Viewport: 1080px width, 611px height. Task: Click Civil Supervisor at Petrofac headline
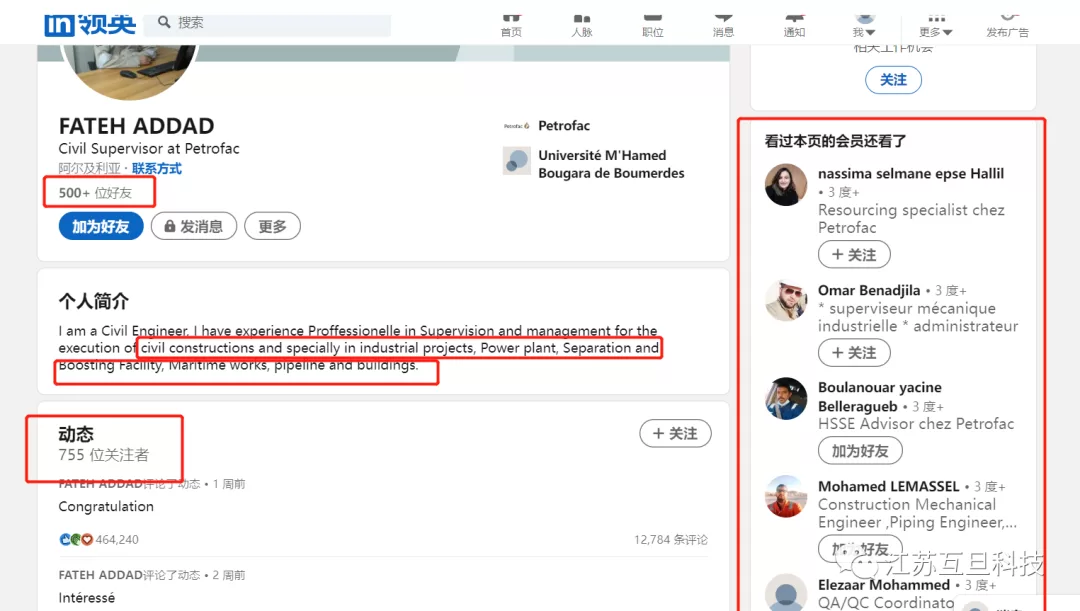149,149
